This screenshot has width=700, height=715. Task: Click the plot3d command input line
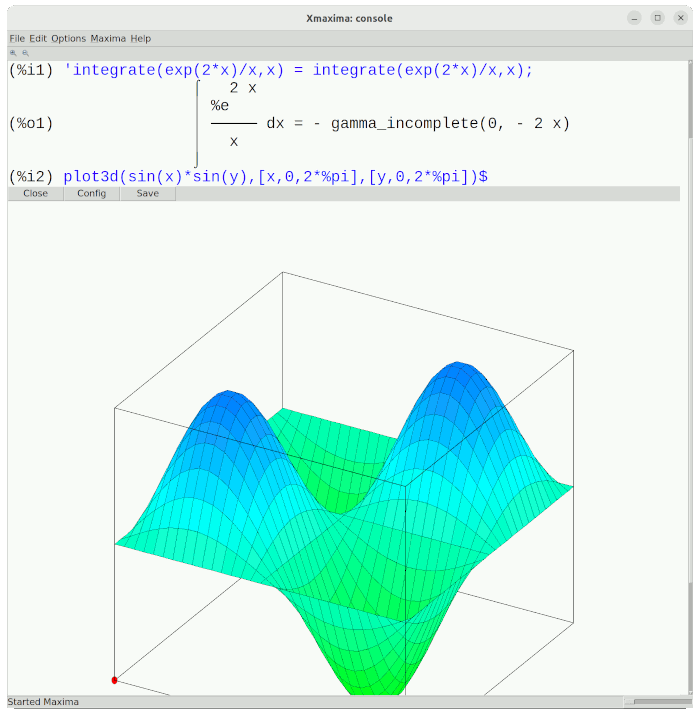tap(275, 176)
